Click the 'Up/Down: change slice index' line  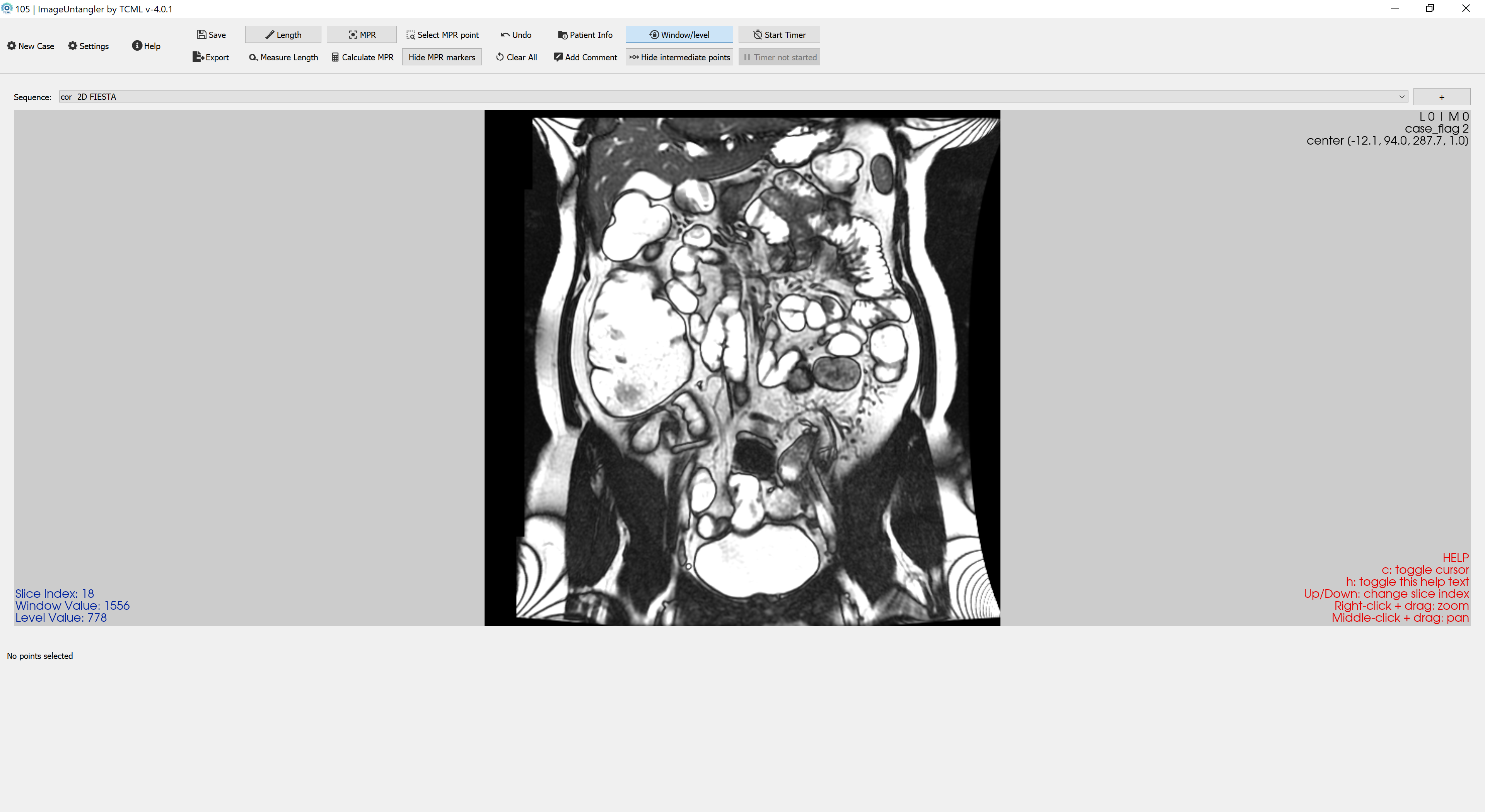point(1386,594)
